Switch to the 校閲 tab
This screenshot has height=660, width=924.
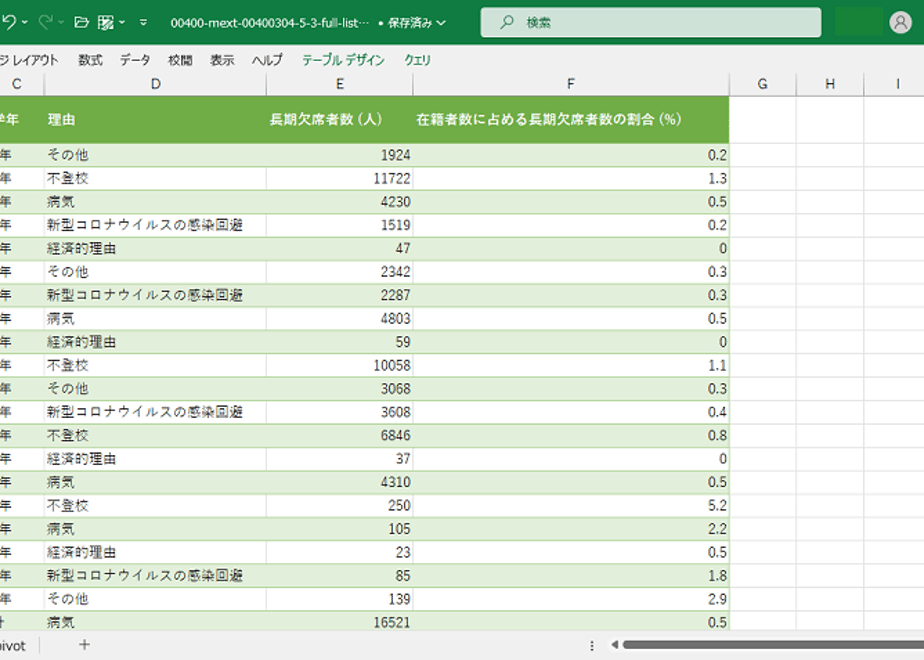click(180, 60)
